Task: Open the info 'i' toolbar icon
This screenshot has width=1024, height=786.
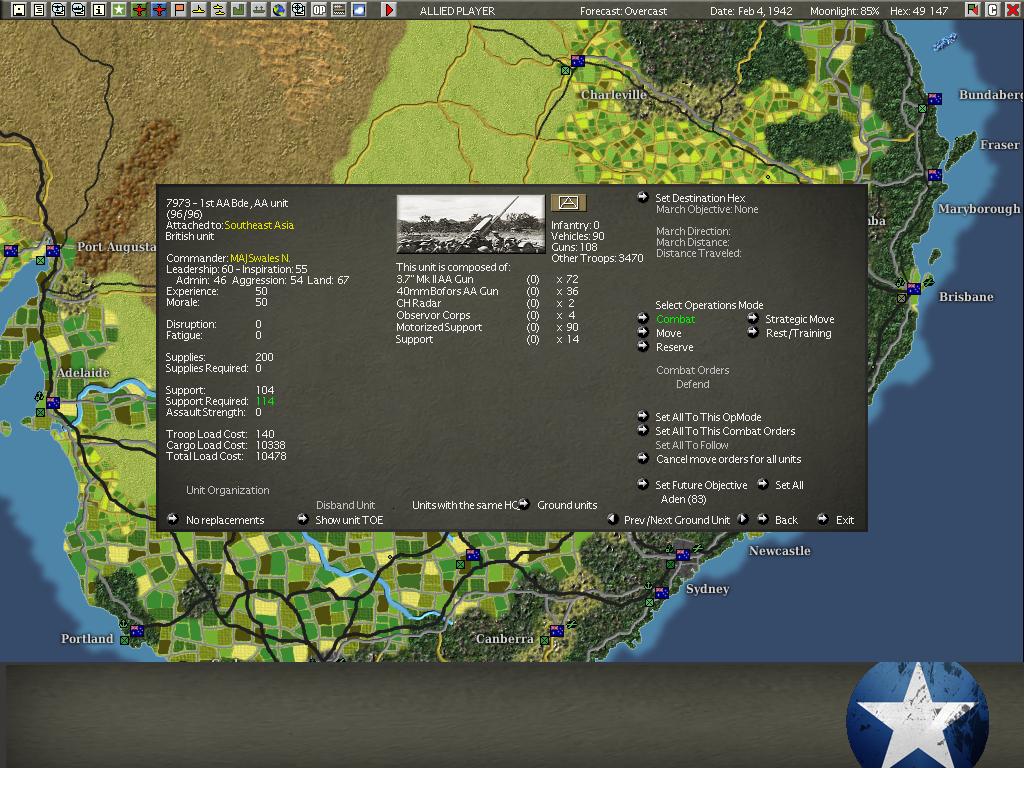Action: point(99,10)
